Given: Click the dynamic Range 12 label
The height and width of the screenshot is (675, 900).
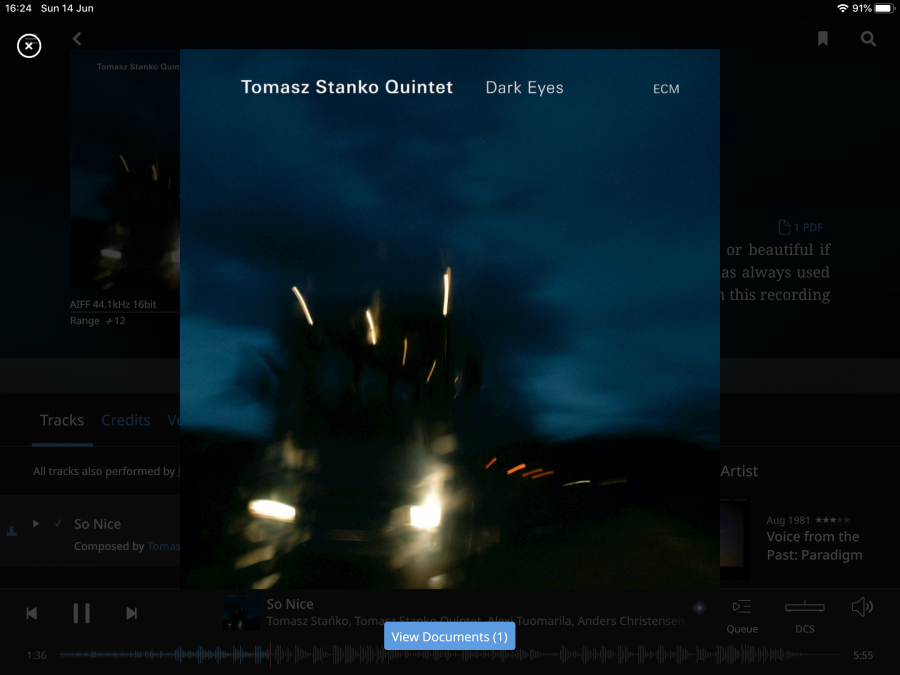Looking at the screenshot, I should pyautogui.click(x=98, y=321).
